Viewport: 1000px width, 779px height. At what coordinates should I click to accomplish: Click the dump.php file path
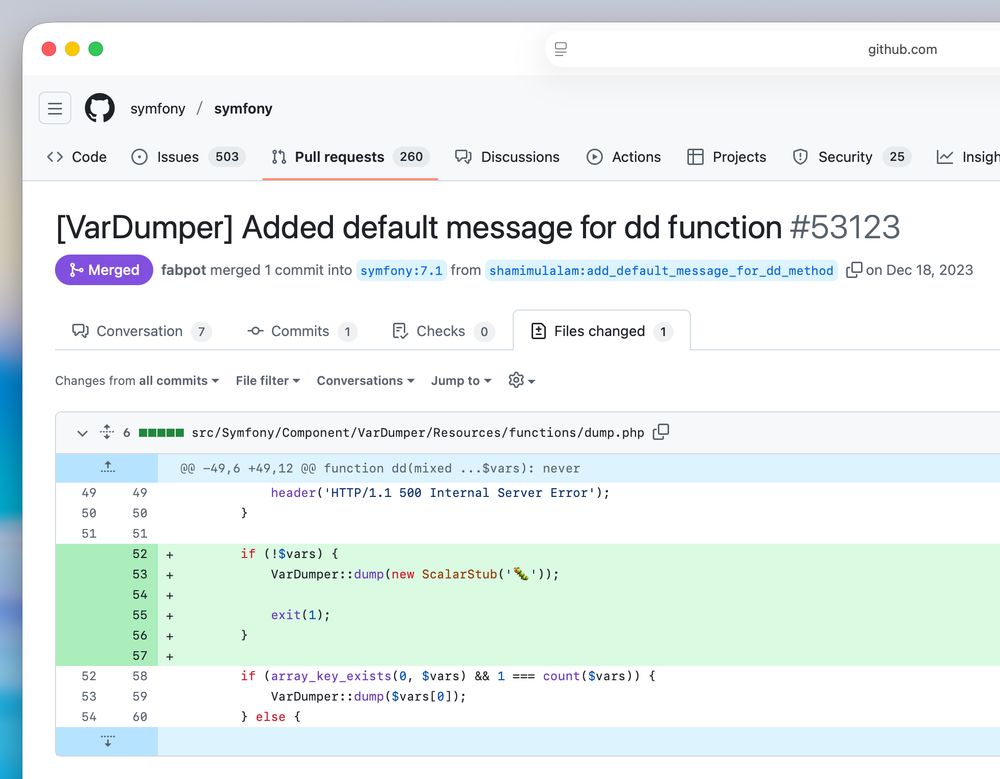(x=418, y=433)
